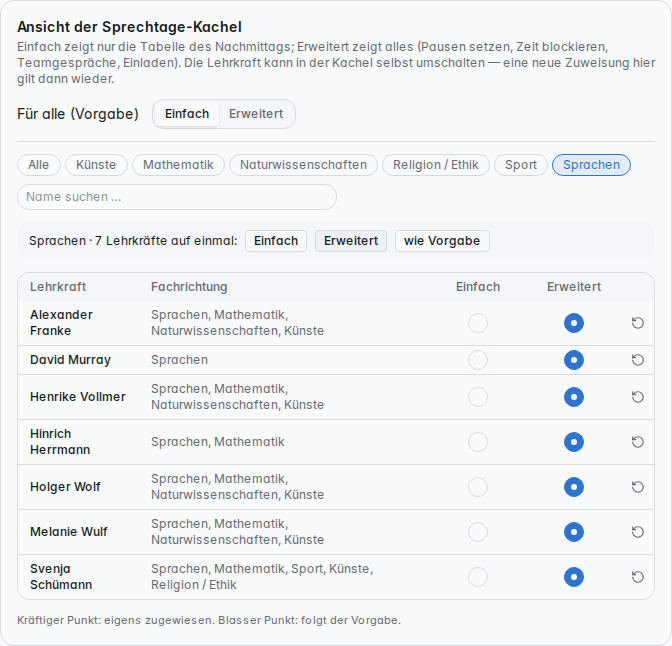Reset David Murray's view assignment icon
672x646 pixels.
638,360
